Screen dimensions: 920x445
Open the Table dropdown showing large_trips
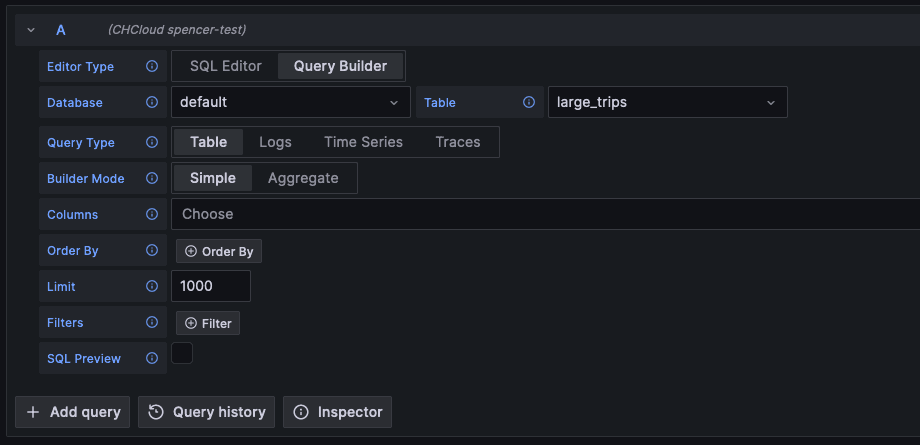click(x=667, y=102)
